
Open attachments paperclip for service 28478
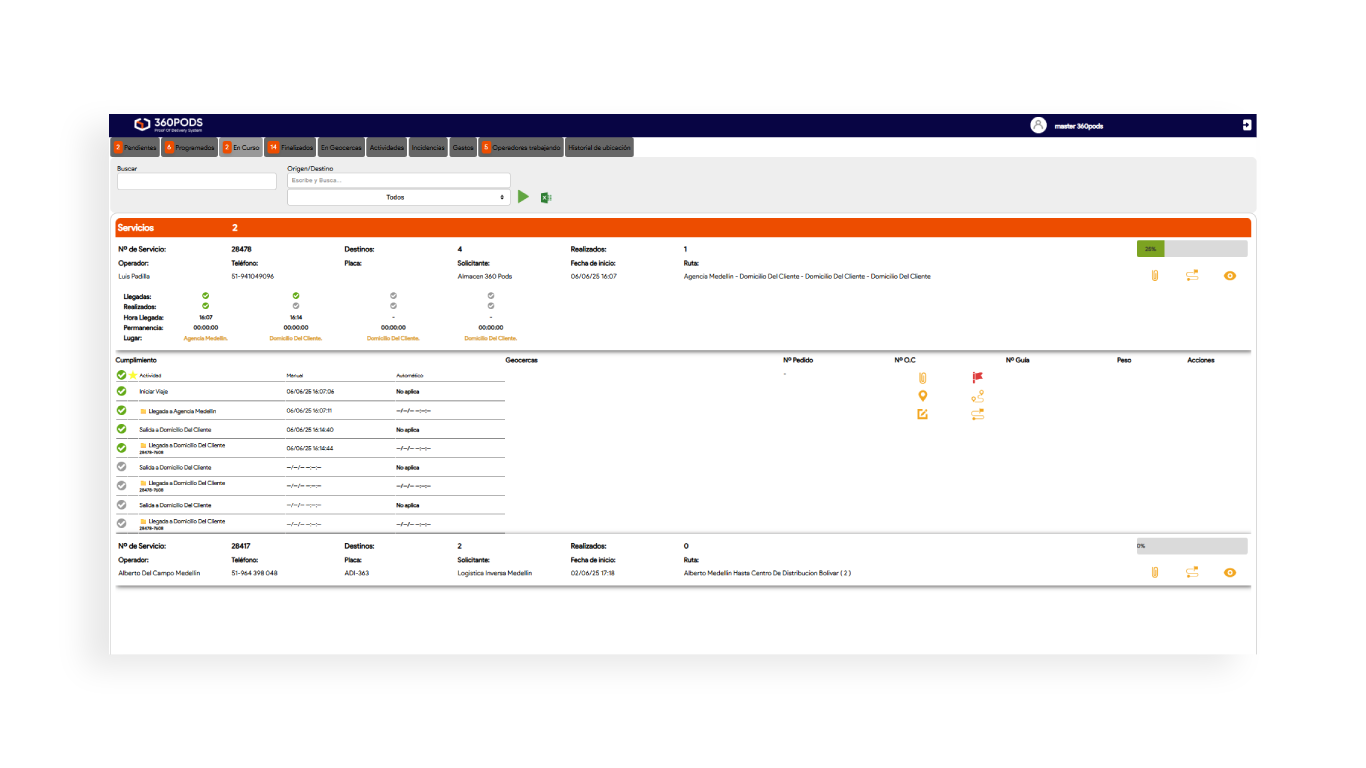[x=1154, y=276]
